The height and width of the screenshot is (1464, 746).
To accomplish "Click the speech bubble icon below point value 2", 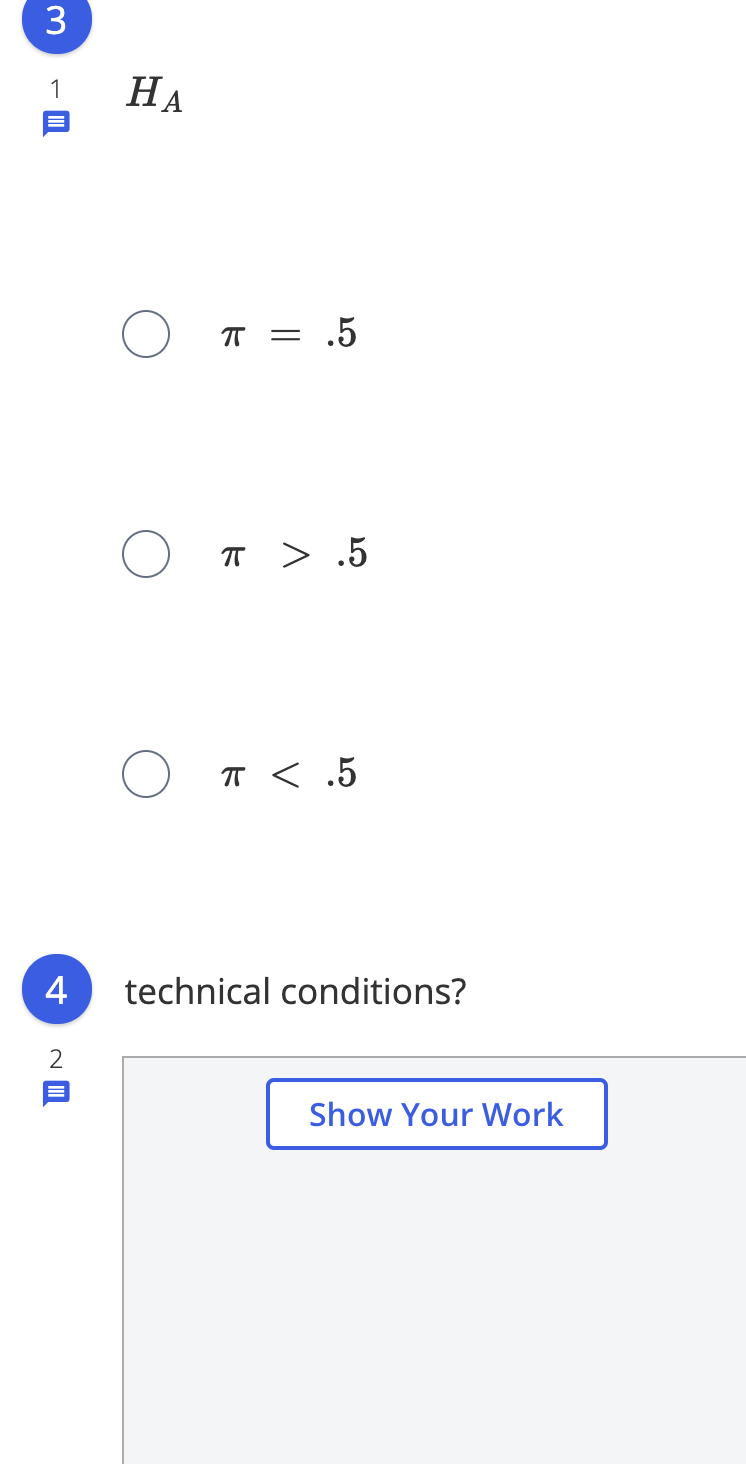I will coord(56,1092).
